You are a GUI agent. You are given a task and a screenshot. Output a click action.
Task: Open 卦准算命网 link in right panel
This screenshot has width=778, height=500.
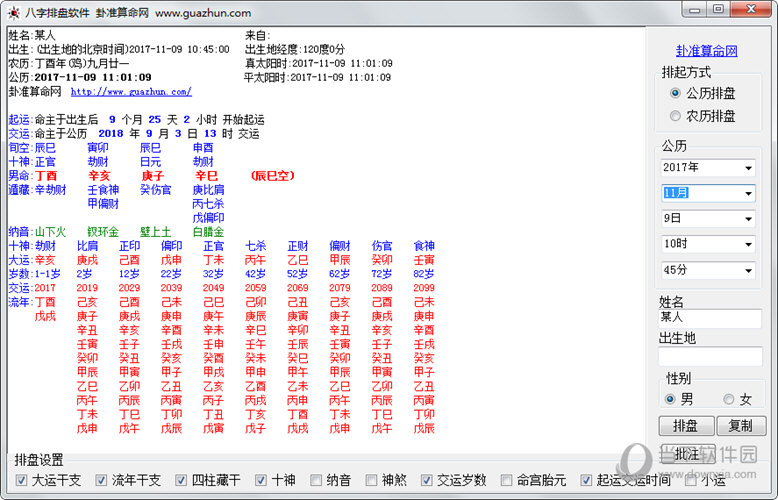706,51
